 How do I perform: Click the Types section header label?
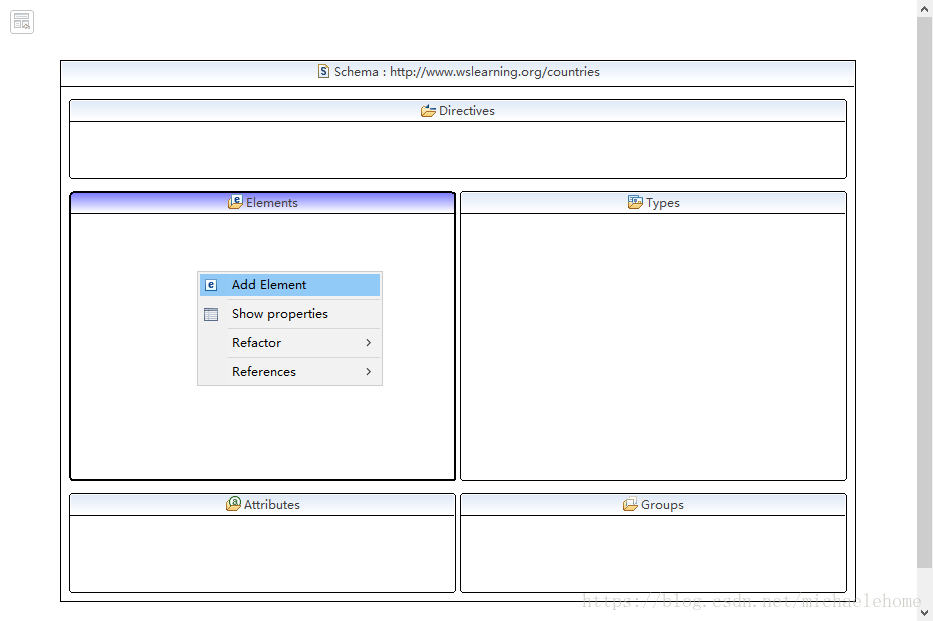point(662,203)
